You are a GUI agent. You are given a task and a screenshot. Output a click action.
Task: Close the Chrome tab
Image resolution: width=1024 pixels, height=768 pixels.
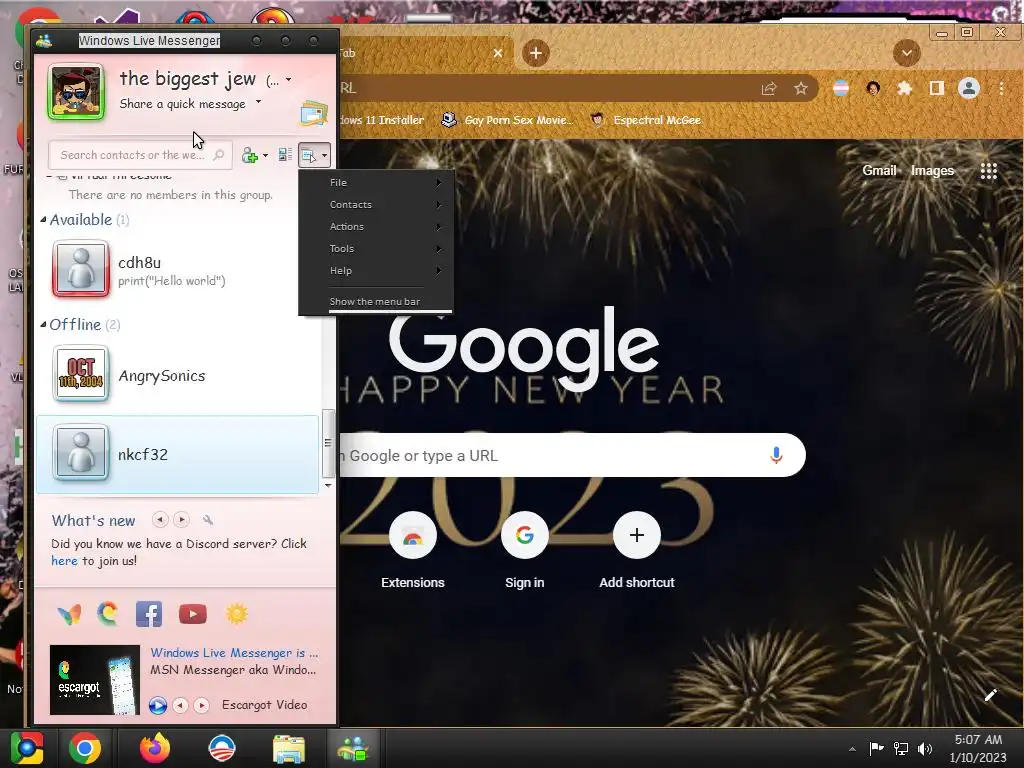click(x=498, y=53)
